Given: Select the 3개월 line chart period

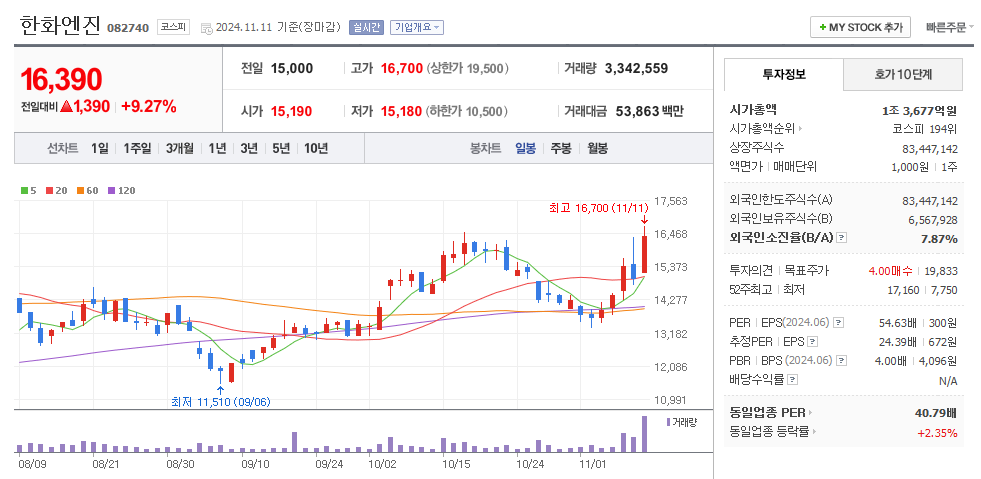Looking at the screenshot, I should click(180, 149).
